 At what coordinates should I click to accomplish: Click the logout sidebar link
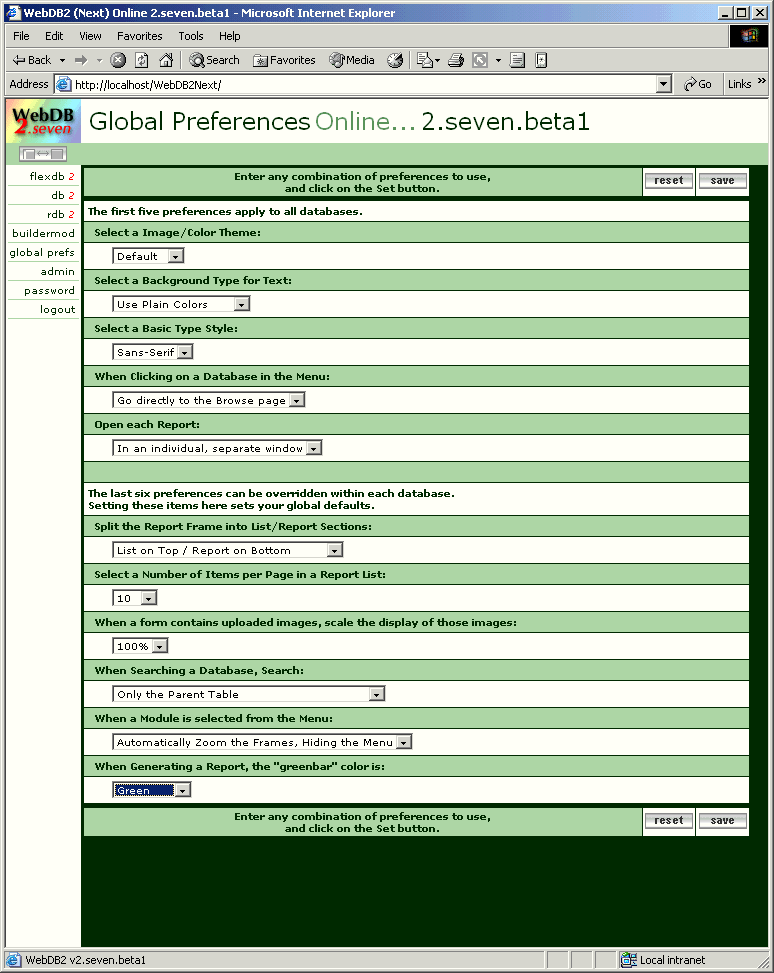(58, 310)
